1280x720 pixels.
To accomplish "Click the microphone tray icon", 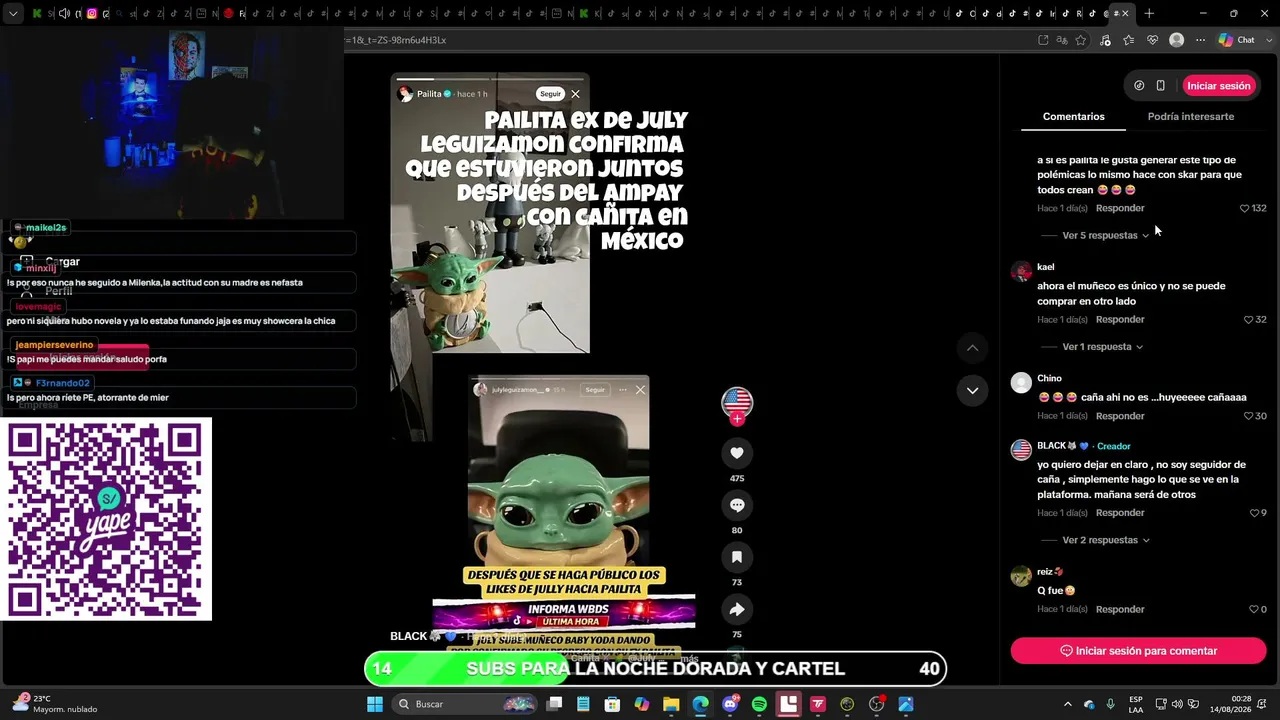I will [x=1110, y=704].
